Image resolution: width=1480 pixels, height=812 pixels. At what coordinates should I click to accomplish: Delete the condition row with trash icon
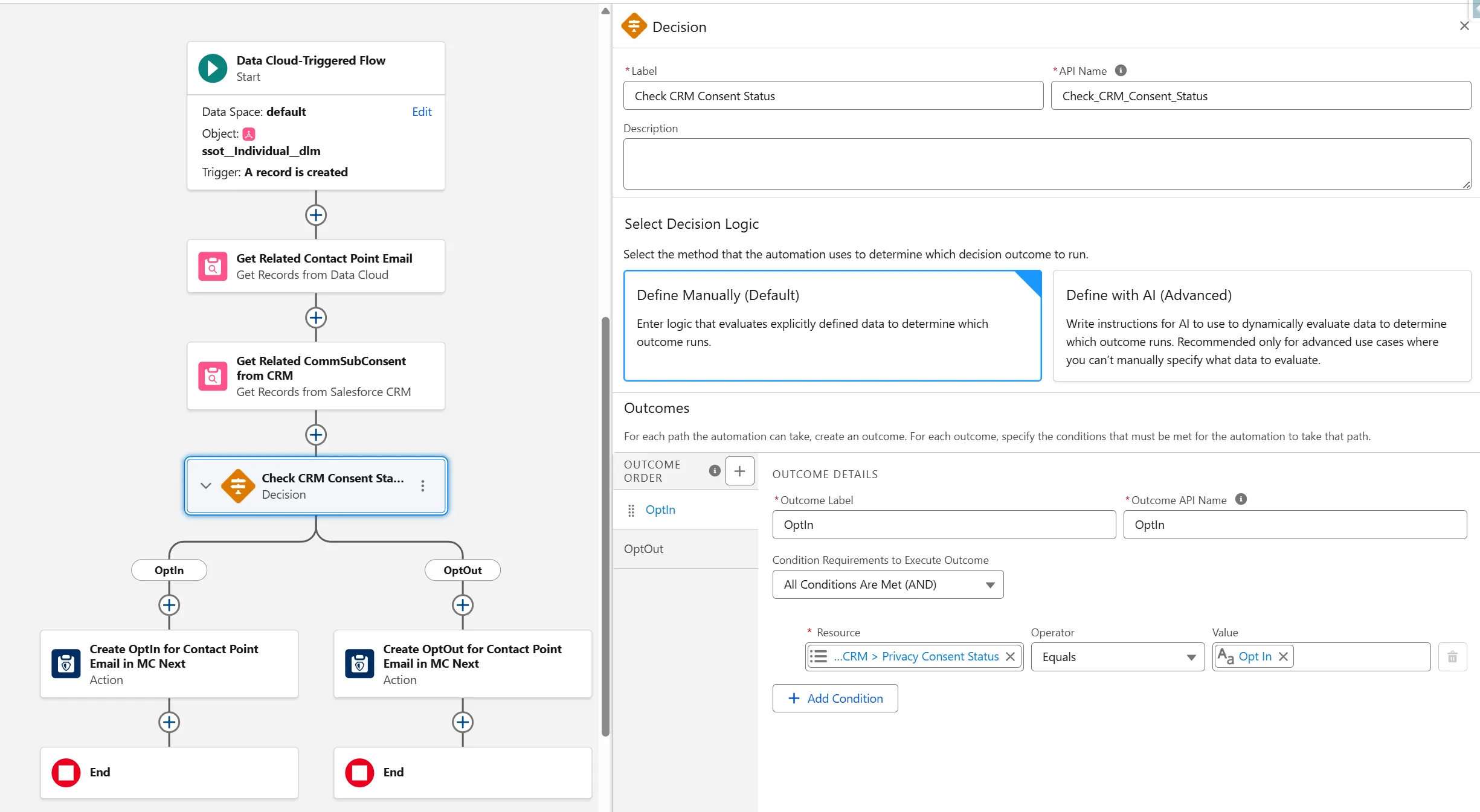click(x=1452, y=657)
